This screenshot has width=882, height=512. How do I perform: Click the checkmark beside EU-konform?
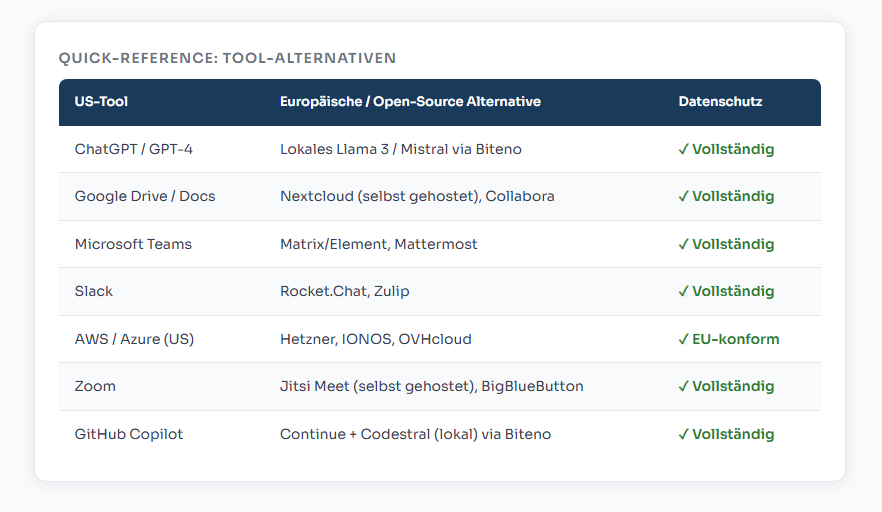pyautogui.click(x=683, y=339)
